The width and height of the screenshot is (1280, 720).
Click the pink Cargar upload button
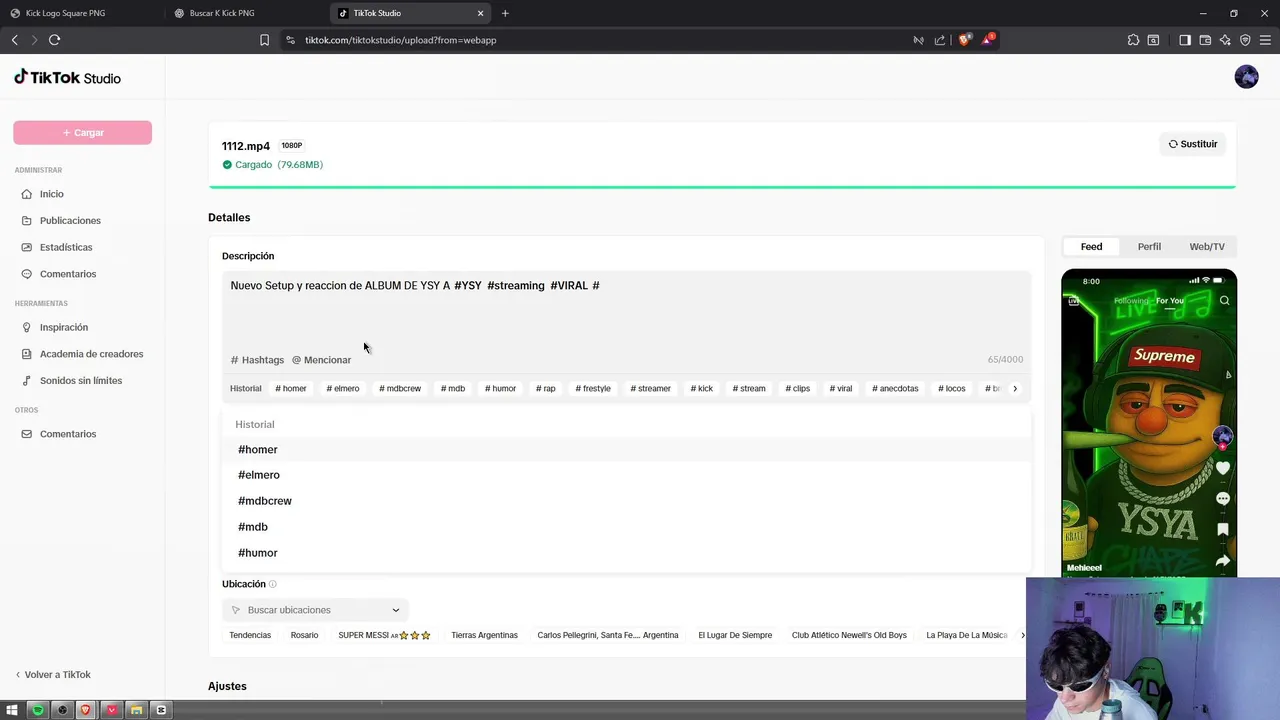pos(82,132)
